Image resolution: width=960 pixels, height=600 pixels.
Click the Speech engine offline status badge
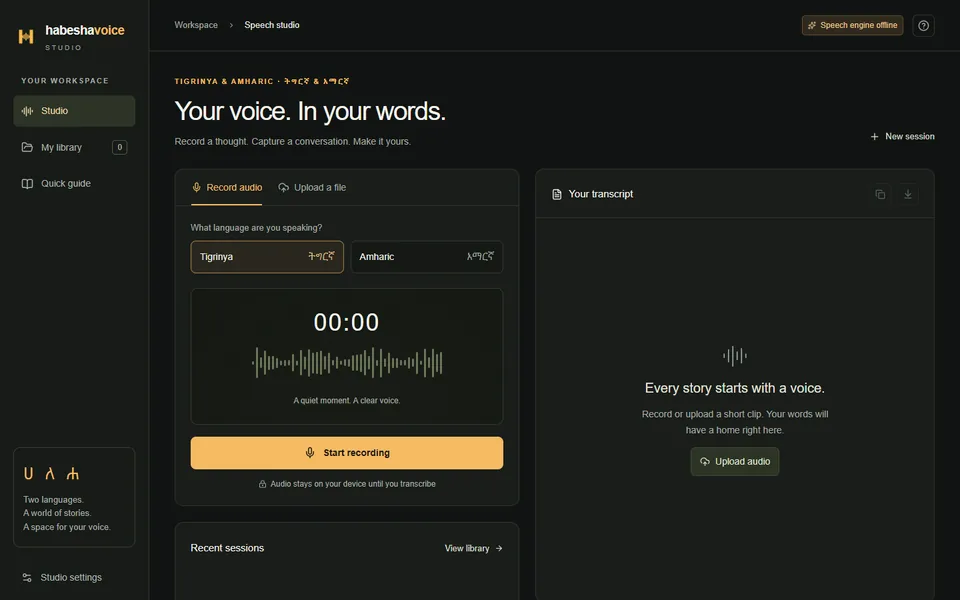852,25
